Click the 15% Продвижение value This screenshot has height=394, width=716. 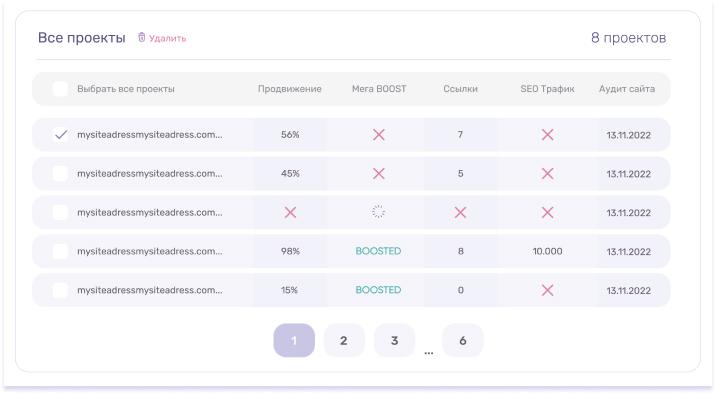pyautogui.click(x=290, y=290)
